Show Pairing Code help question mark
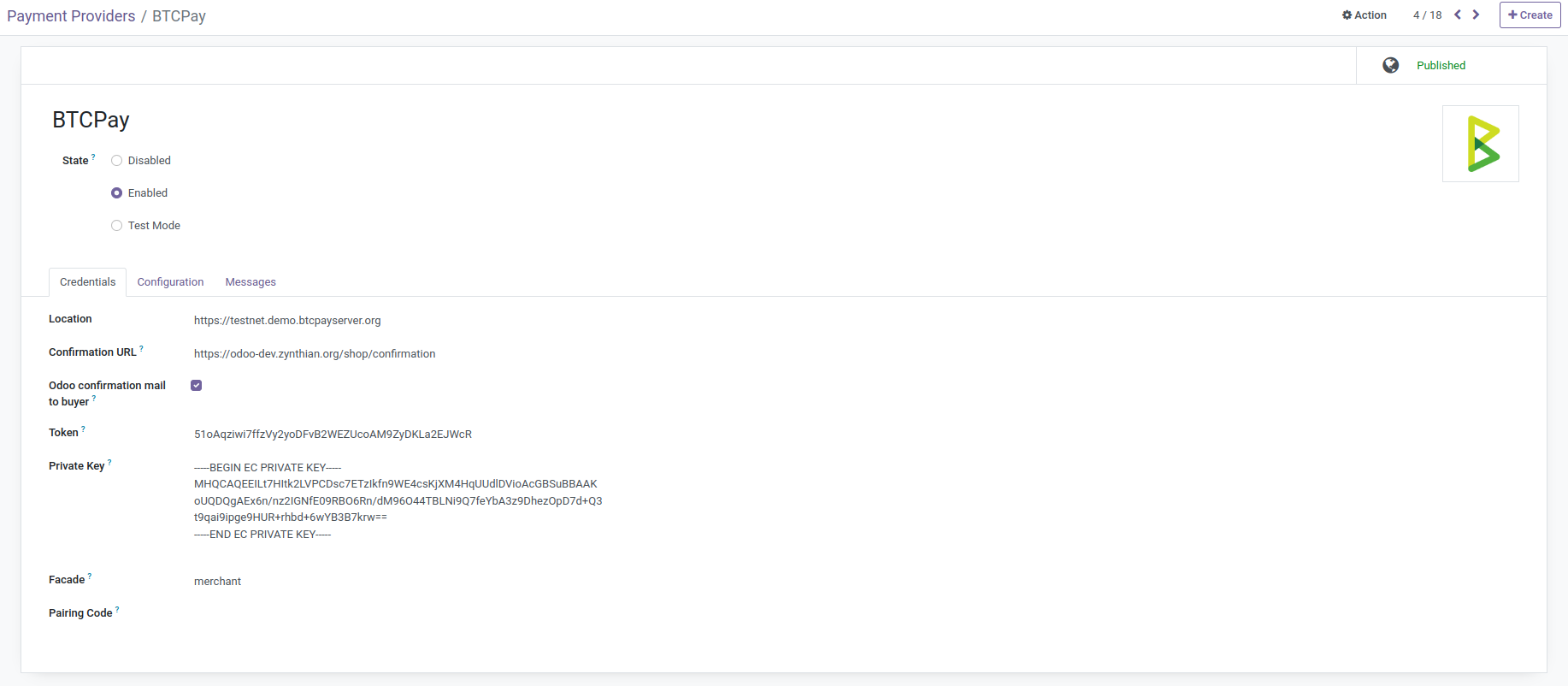Screen dimensions: 1568x686 click(x=117, y=609)
